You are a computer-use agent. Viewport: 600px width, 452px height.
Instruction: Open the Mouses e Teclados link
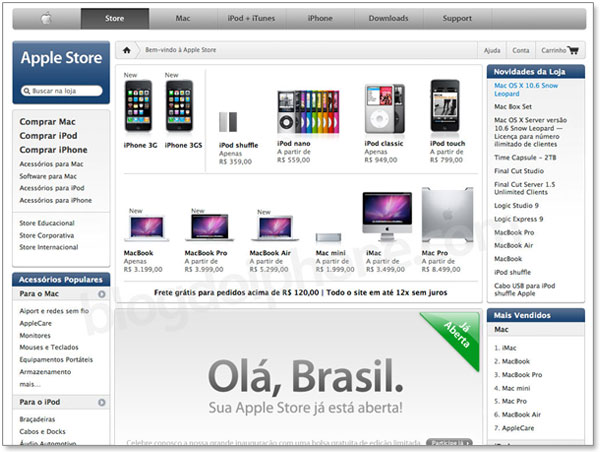49,348
